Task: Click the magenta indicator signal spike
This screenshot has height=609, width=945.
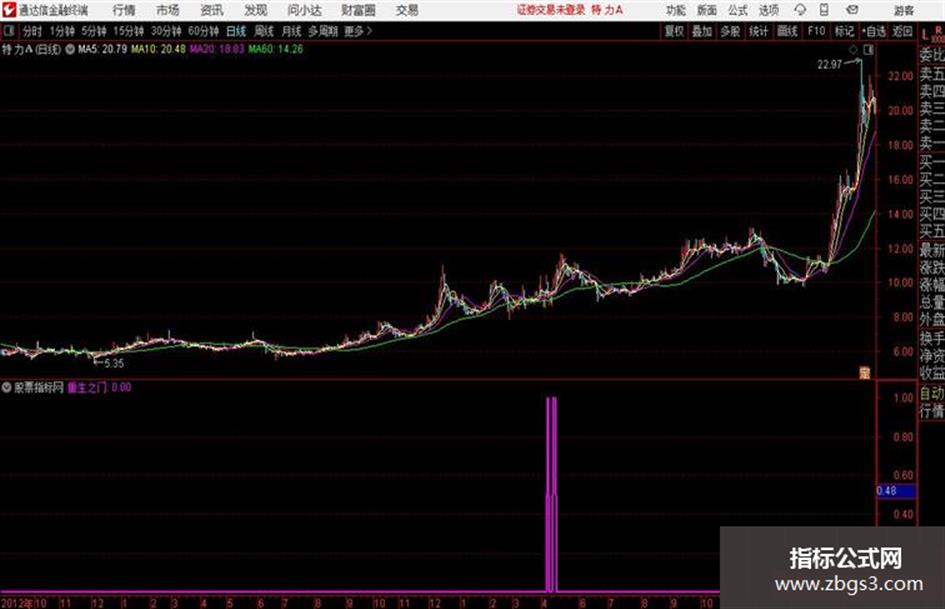Action: click(x=551, y=494)
